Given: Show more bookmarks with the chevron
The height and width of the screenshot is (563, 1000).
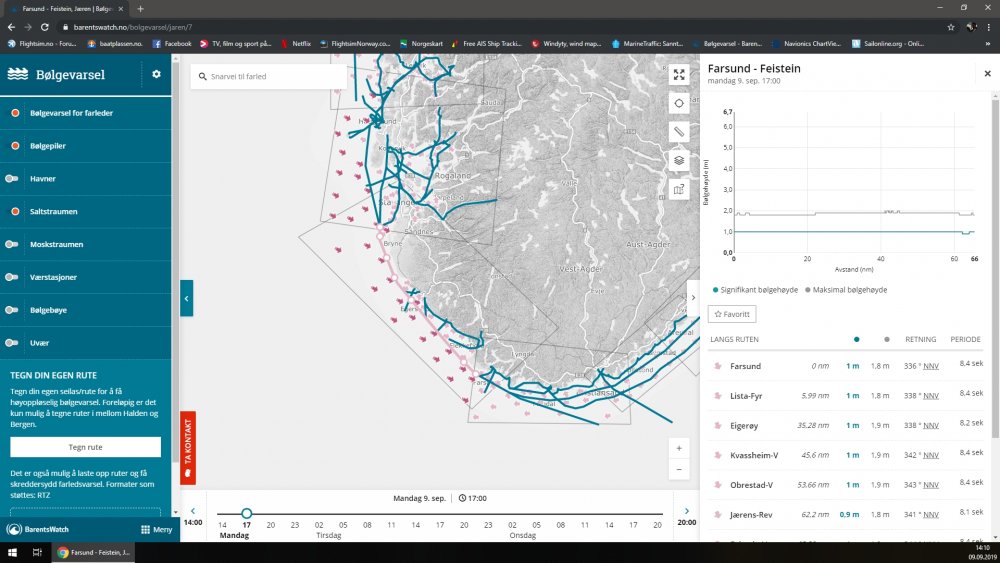Looking at the screenshot, I should tap(988, 44).
